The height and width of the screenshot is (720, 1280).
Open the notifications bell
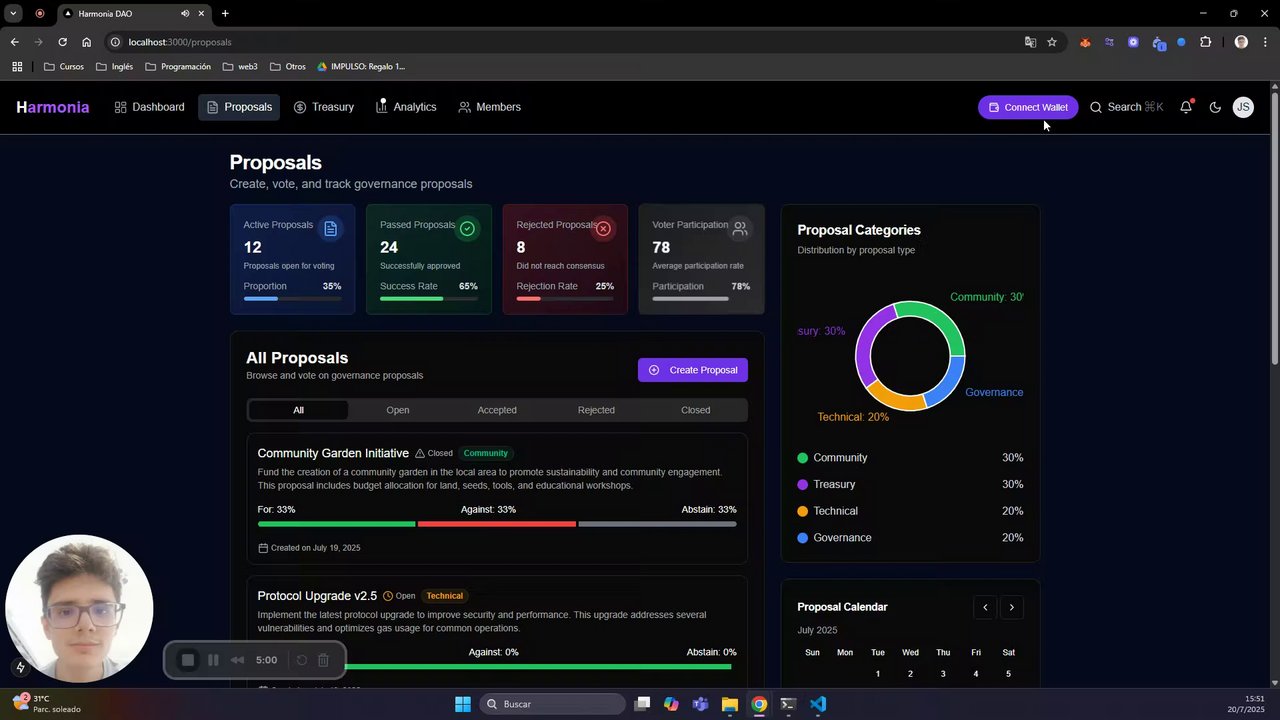click(1186, 107)
